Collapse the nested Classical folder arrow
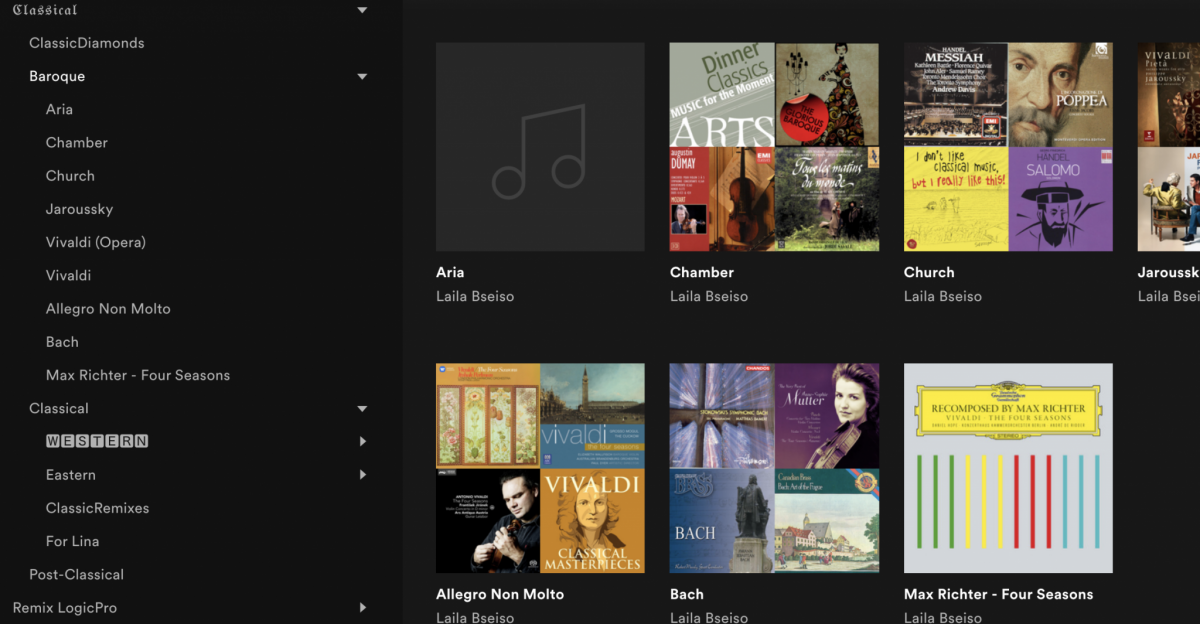This screenshot has width=1200, height=624. click(x=362, y=408)
